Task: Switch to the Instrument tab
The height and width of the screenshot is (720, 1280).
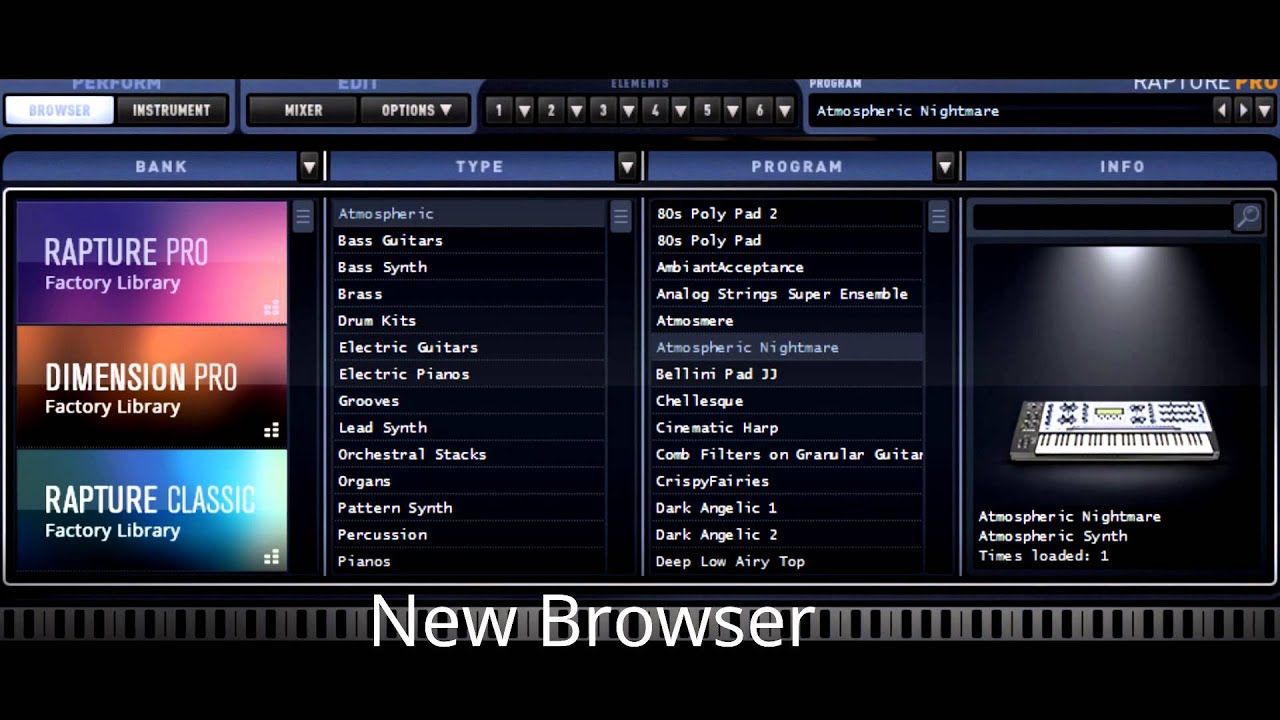Action: pos(172,110)
